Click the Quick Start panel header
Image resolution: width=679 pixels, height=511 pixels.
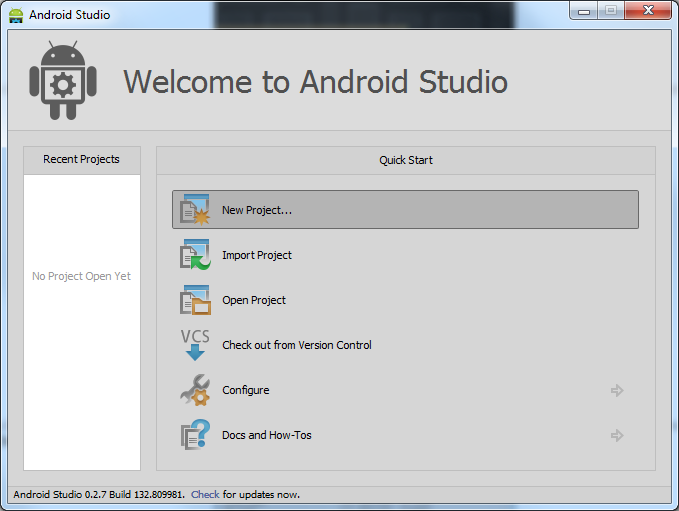click(405, 160)
